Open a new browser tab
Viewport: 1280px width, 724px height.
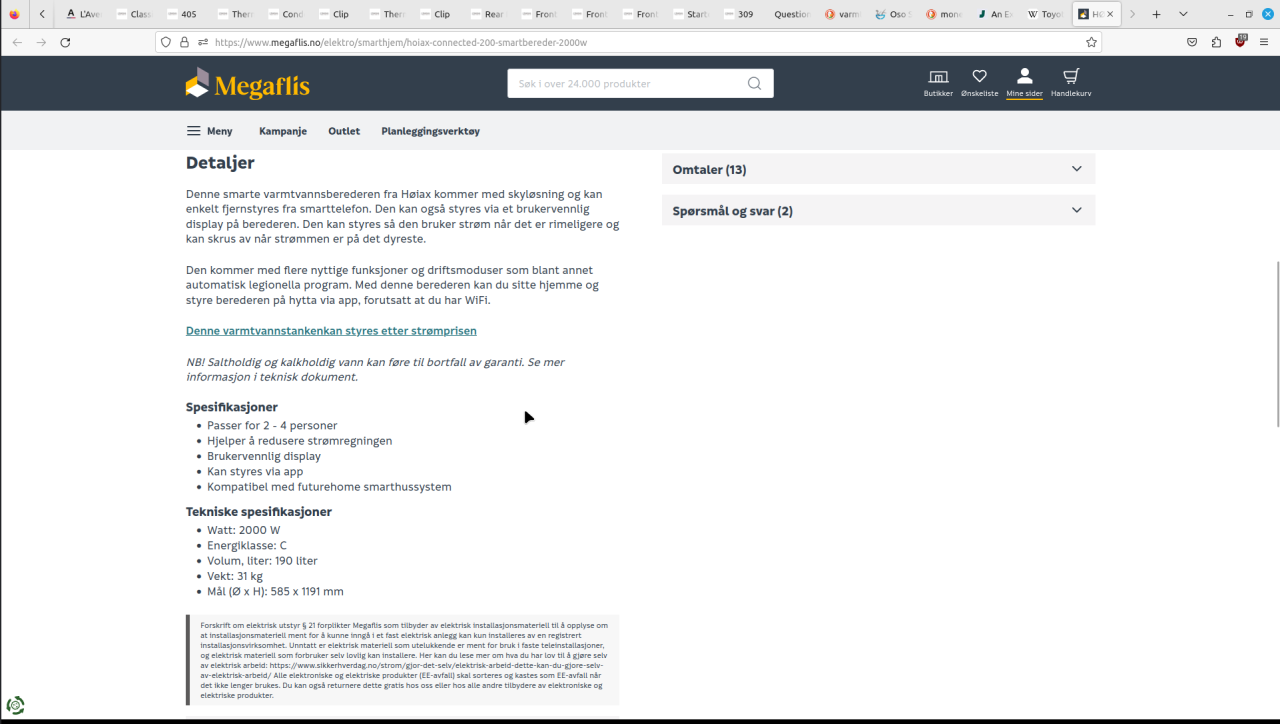[x=1157, y=14]
